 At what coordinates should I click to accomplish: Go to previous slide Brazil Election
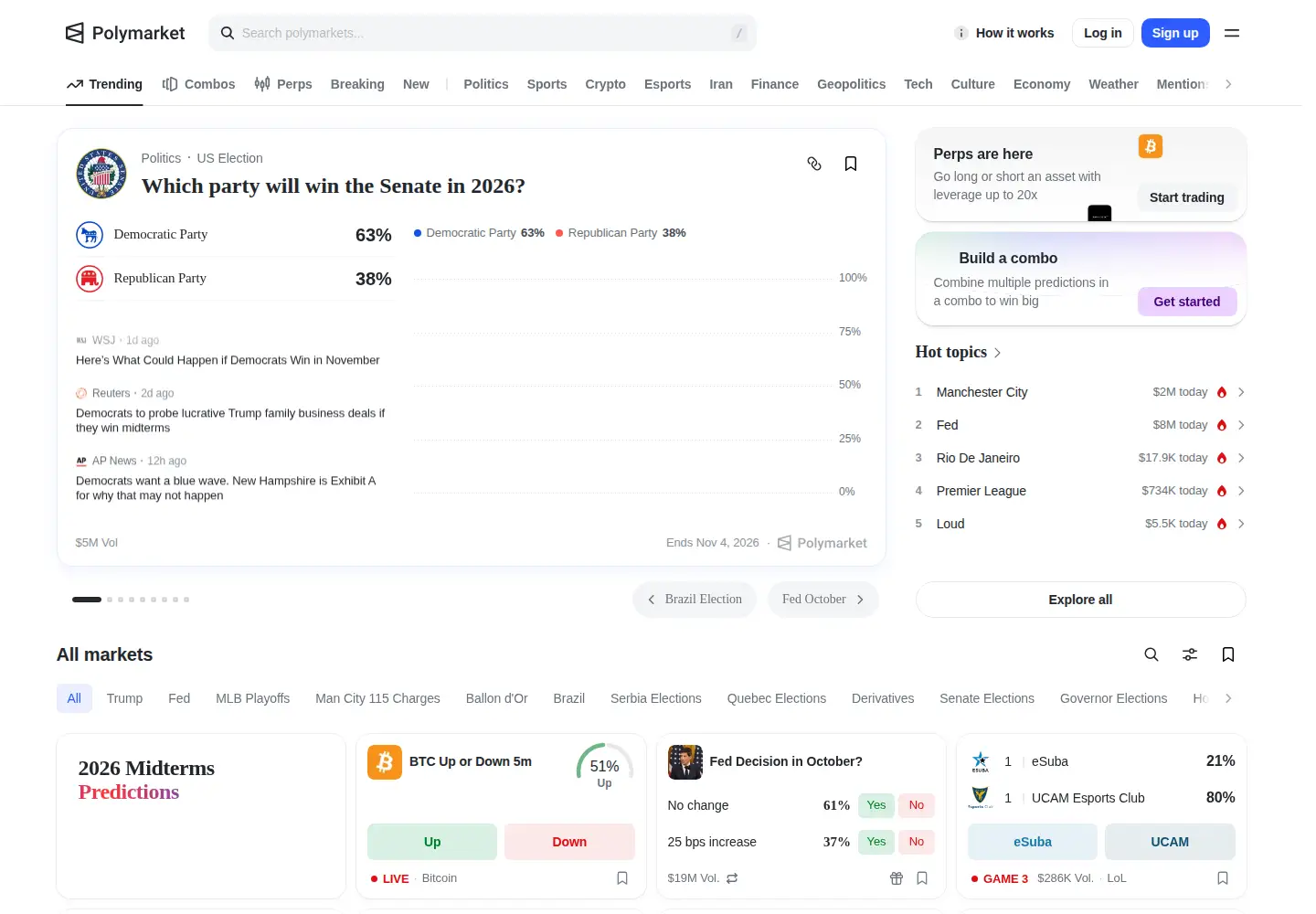click(x=695, y=600)
